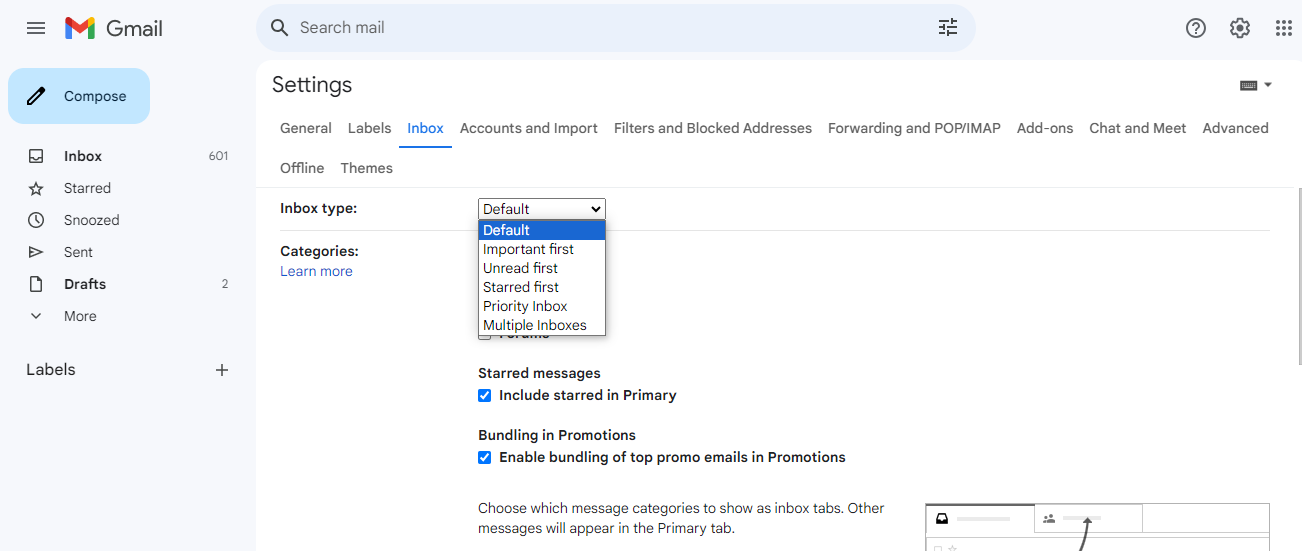
Task: Open the Sent folder
Action: point(78,252)
